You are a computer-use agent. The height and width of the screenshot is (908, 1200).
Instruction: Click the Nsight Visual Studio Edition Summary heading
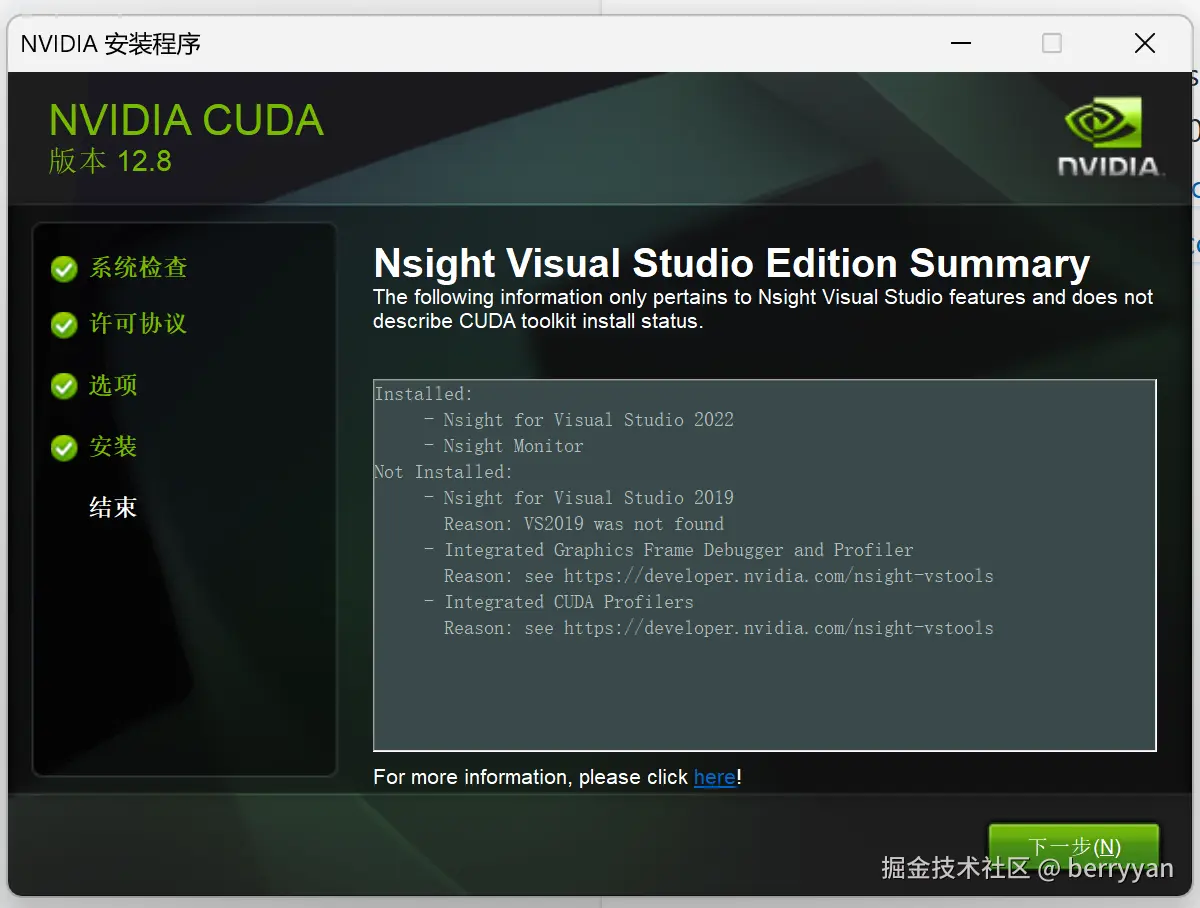click(731, 262)
